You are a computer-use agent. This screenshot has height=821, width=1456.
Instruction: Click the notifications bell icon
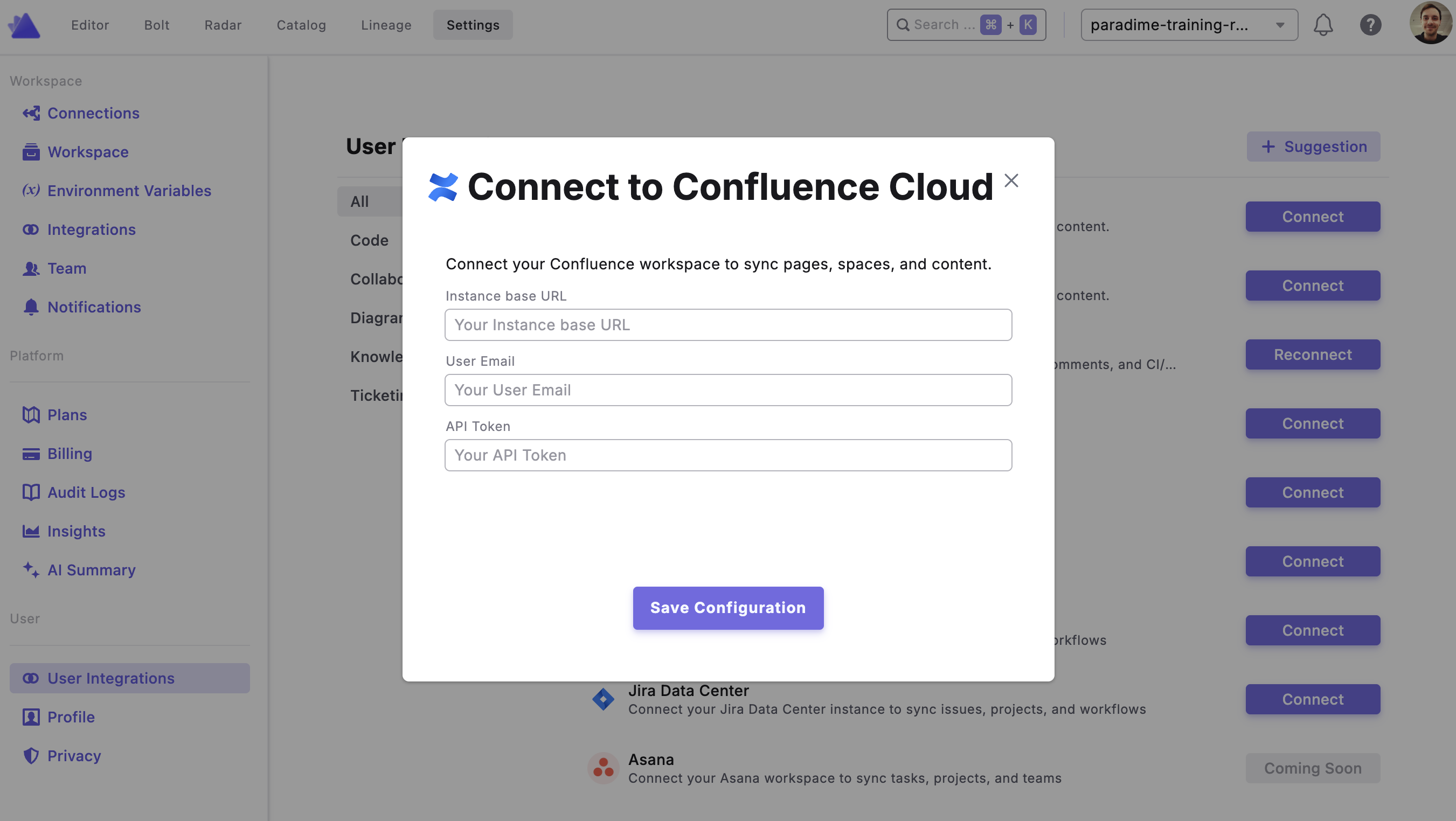coord(1322,25)
